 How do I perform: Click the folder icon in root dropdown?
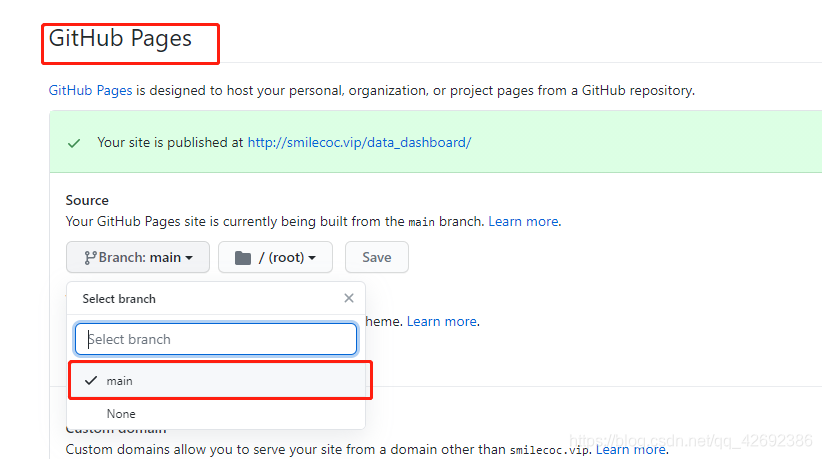[x=243, y=258]
